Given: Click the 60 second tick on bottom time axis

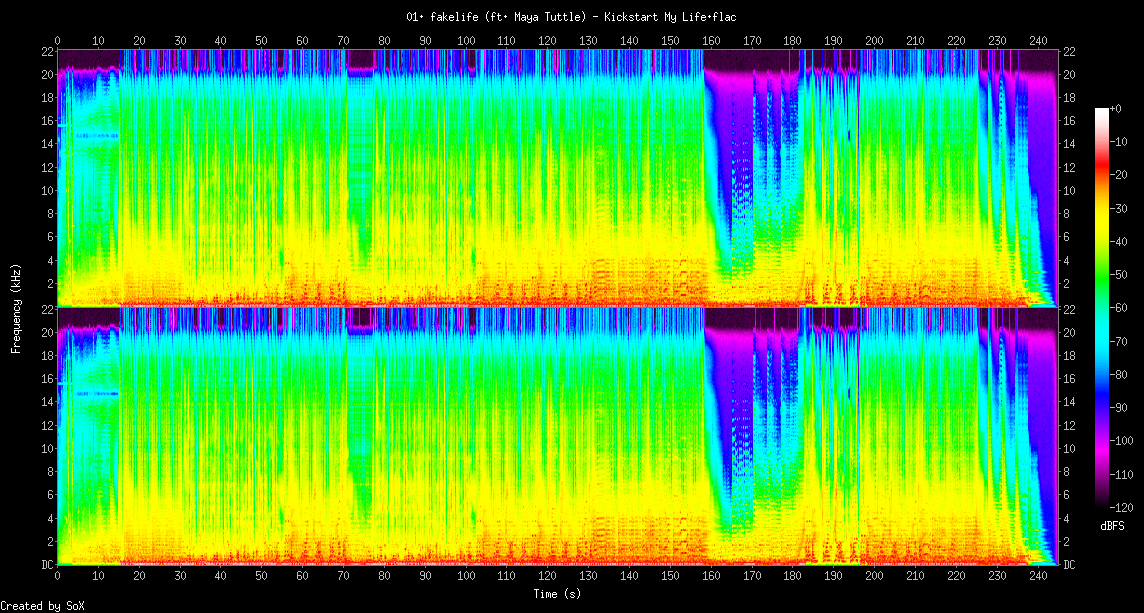Looking at the screenshot, I should 302,577.
